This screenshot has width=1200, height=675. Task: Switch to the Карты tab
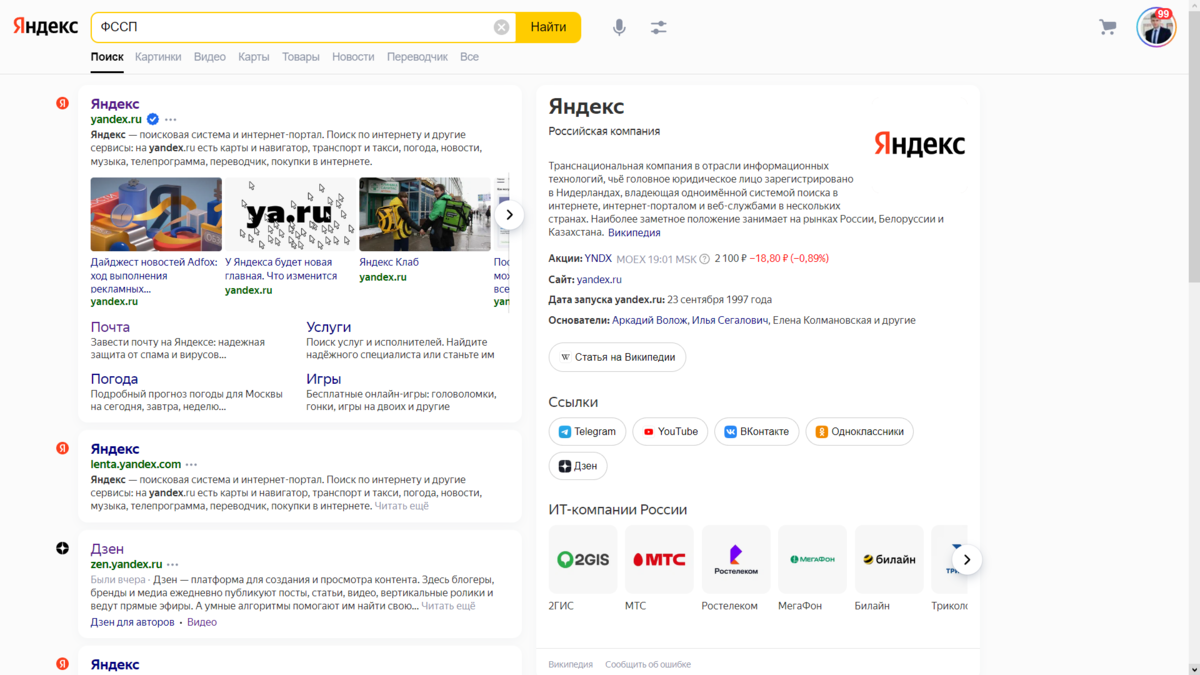click(x=254, y=57)
